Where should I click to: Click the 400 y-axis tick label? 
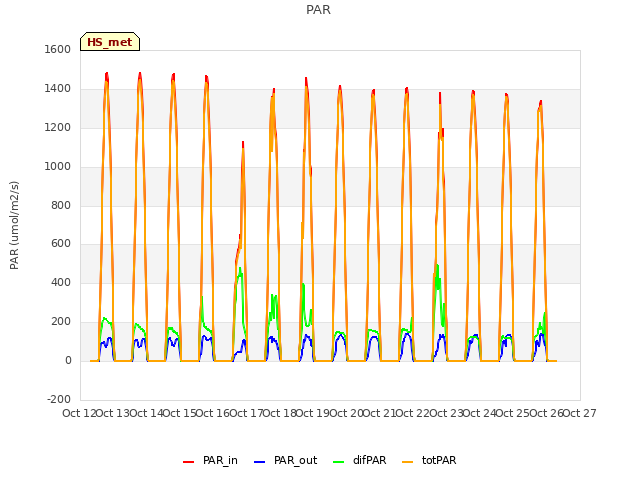tap(61, 282)
